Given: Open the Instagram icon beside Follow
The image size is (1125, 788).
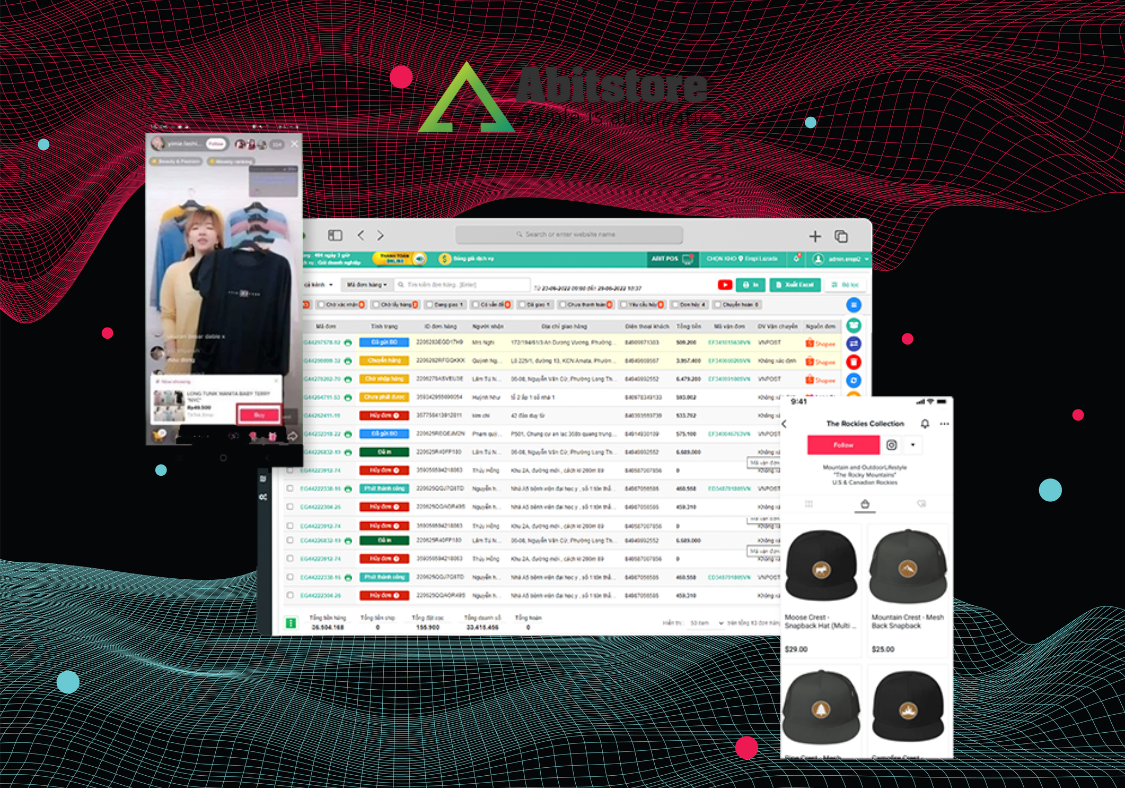Looking at the screenshot, I should [x=891, y=445].
